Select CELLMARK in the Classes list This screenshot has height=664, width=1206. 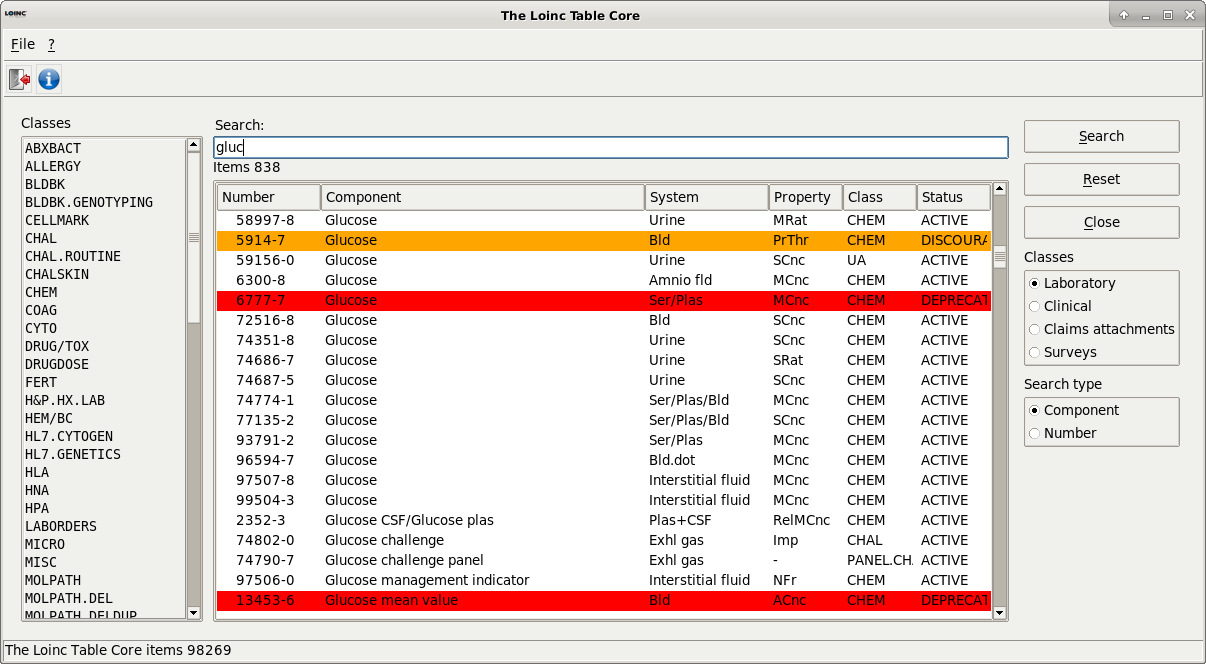click(104, 220)
